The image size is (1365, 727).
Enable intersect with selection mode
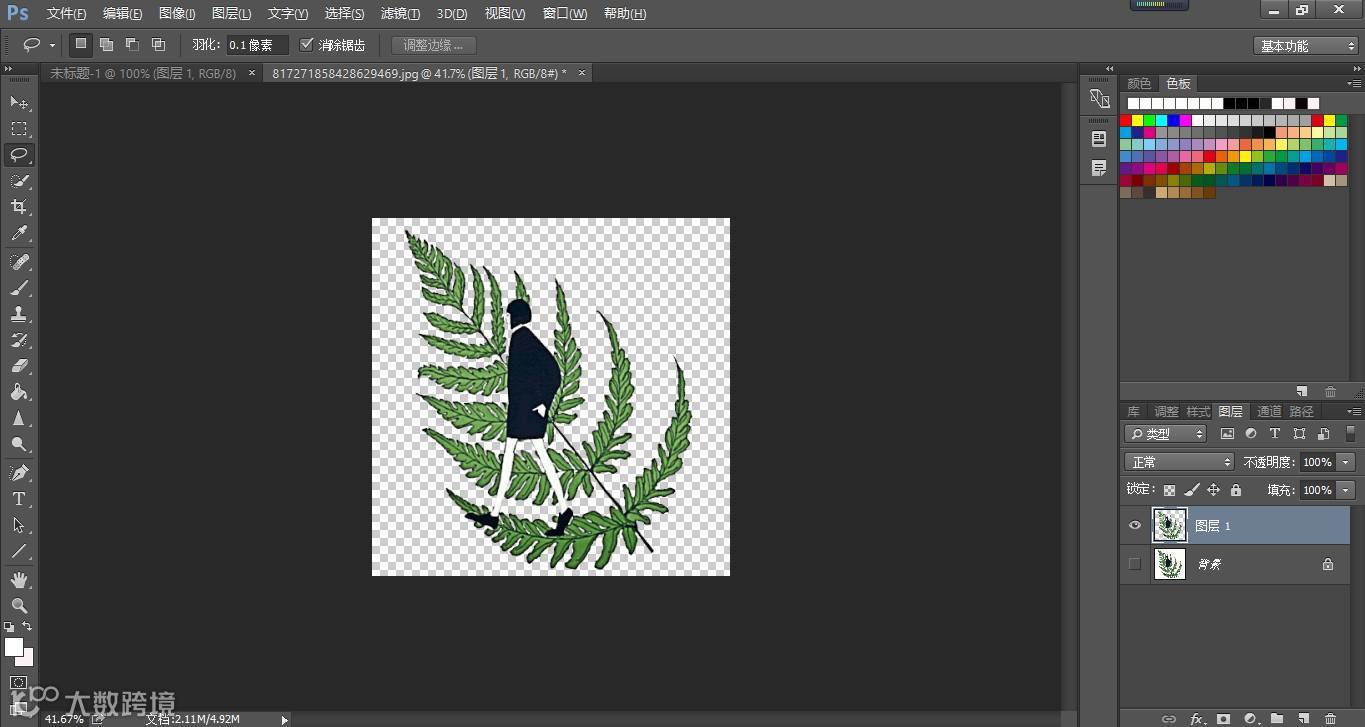tap(158, 44)
